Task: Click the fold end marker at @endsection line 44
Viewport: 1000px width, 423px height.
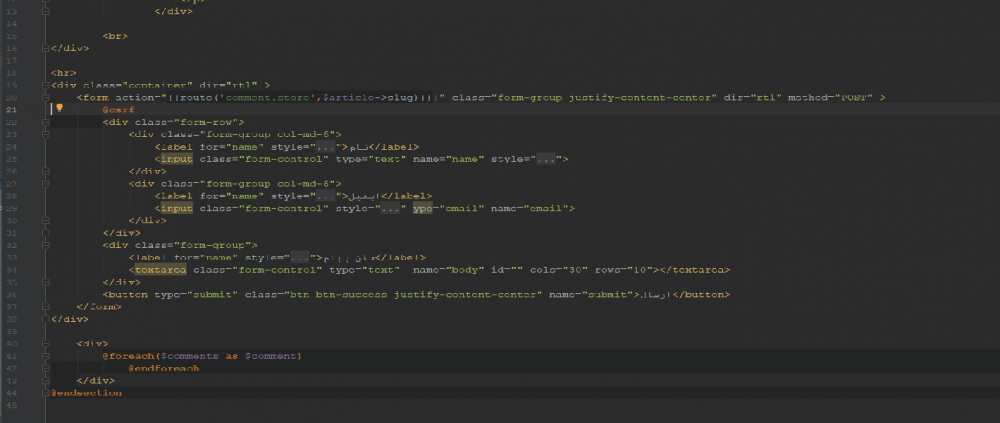Action: pos(45,393)
